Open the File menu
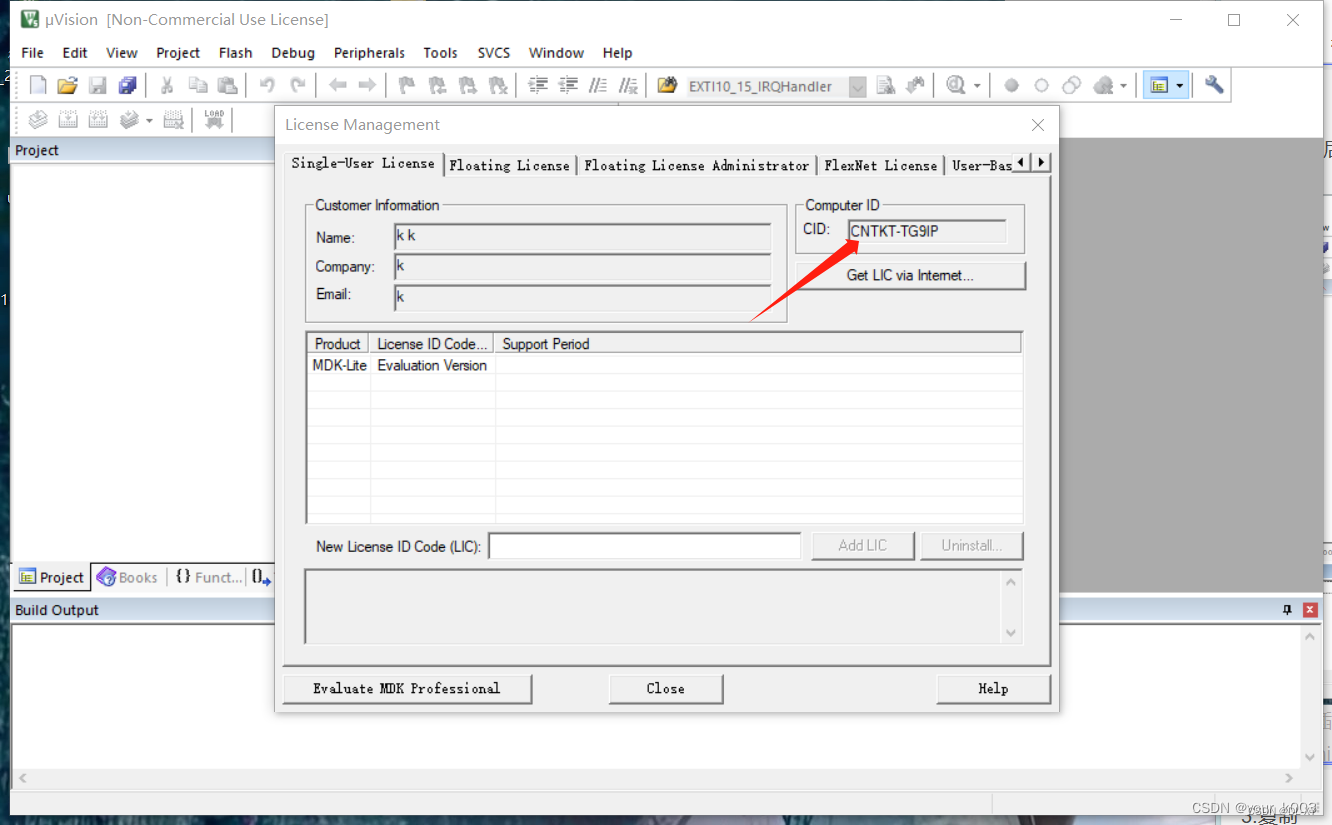Image resolution: width=1332 pixels, height=825 pixels. pyautogui.click(x=32, y=53)
